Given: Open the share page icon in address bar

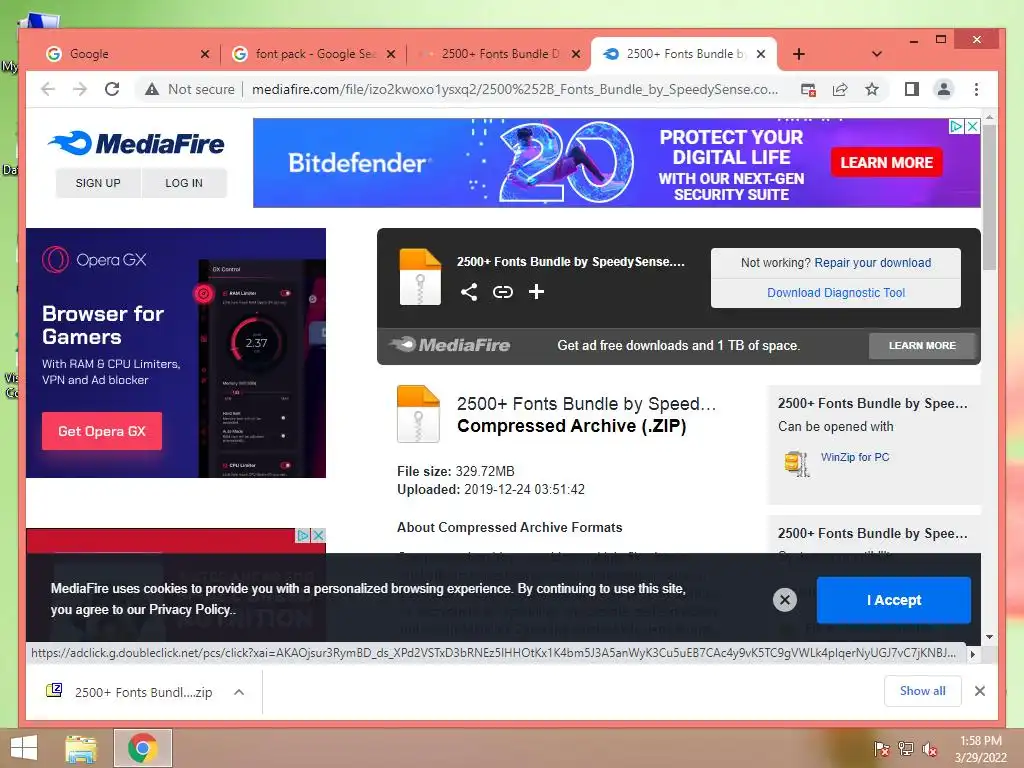Looking at the screenshot, I should coord(840,89).
